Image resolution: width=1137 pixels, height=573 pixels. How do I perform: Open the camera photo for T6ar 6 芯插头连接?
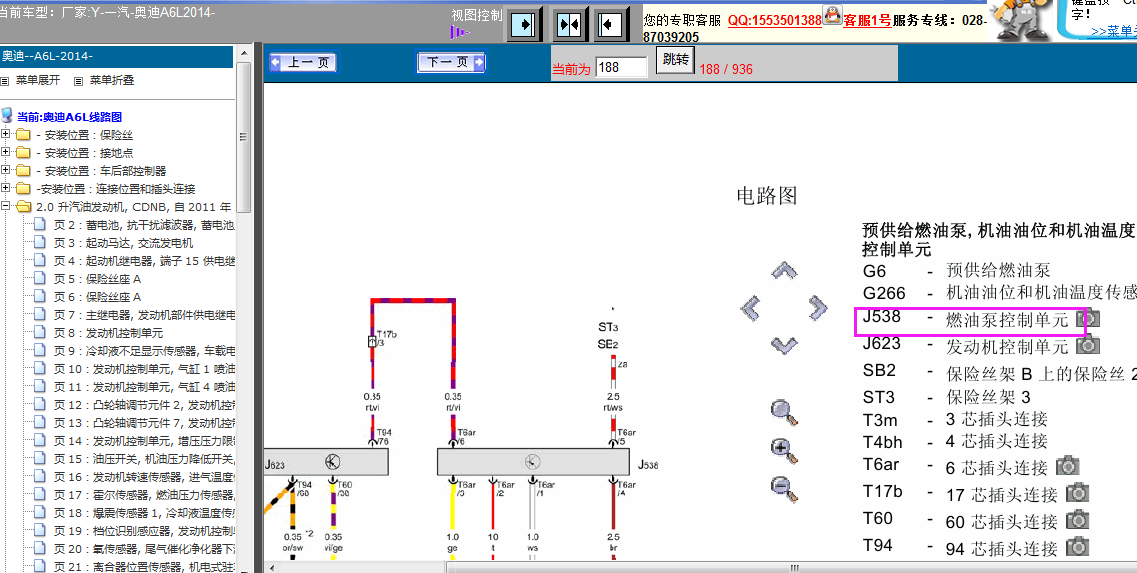point(1067,465)
